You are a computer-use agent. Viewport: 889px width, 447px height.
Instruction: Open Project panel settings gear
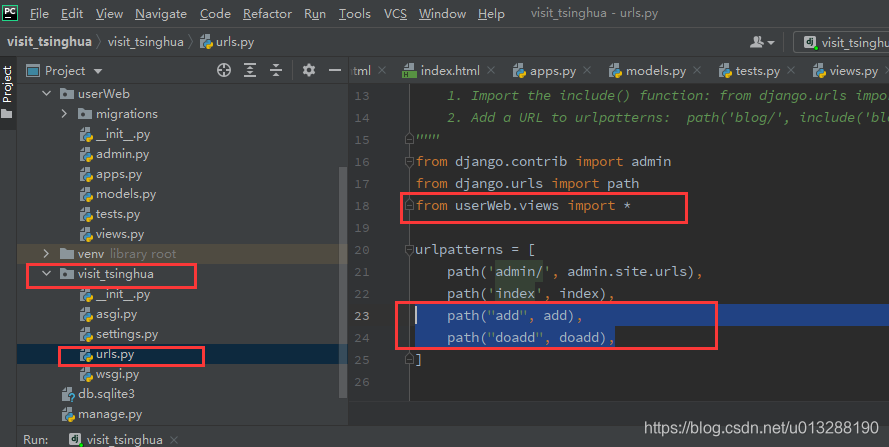point(309,70)
